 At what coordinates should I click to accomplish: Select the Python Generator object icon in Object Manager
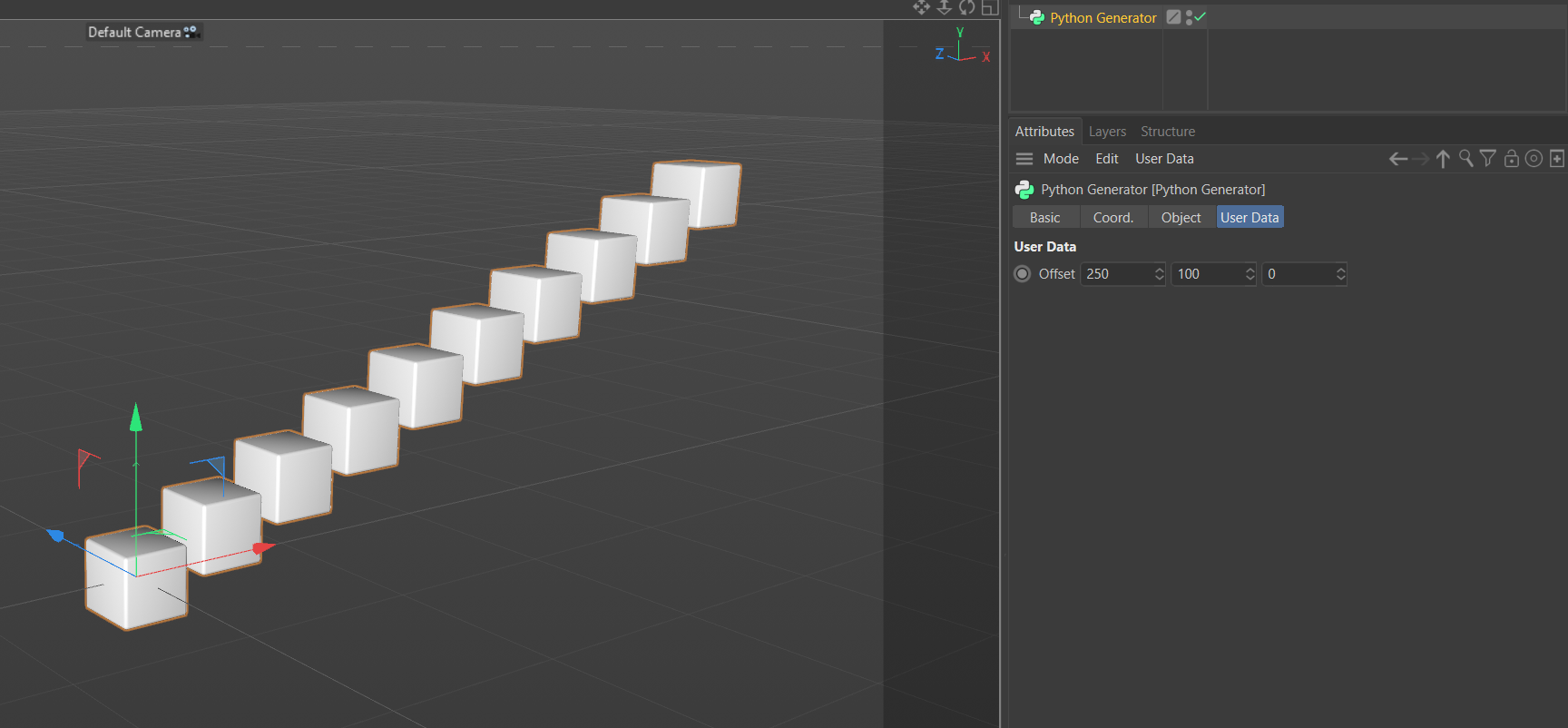[x=1037, y=17]
